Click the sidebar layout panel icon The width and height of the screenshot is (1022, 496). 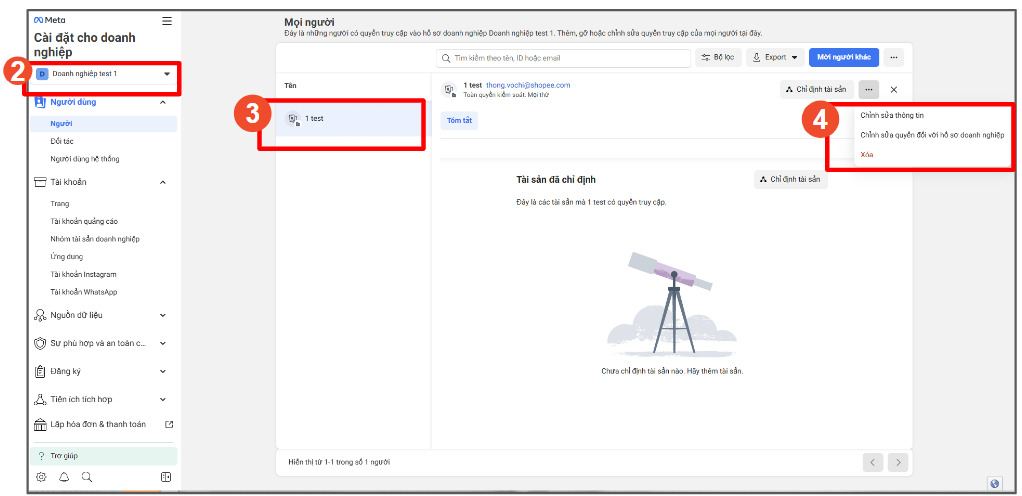166,477
